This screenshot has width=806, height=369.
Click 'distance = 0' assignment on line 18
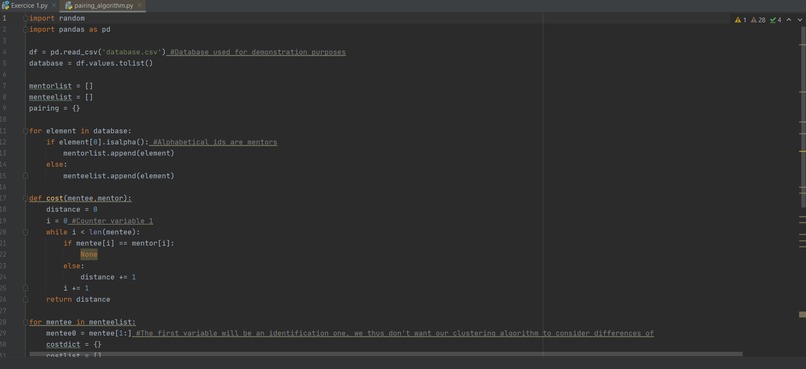coord(71,210)
